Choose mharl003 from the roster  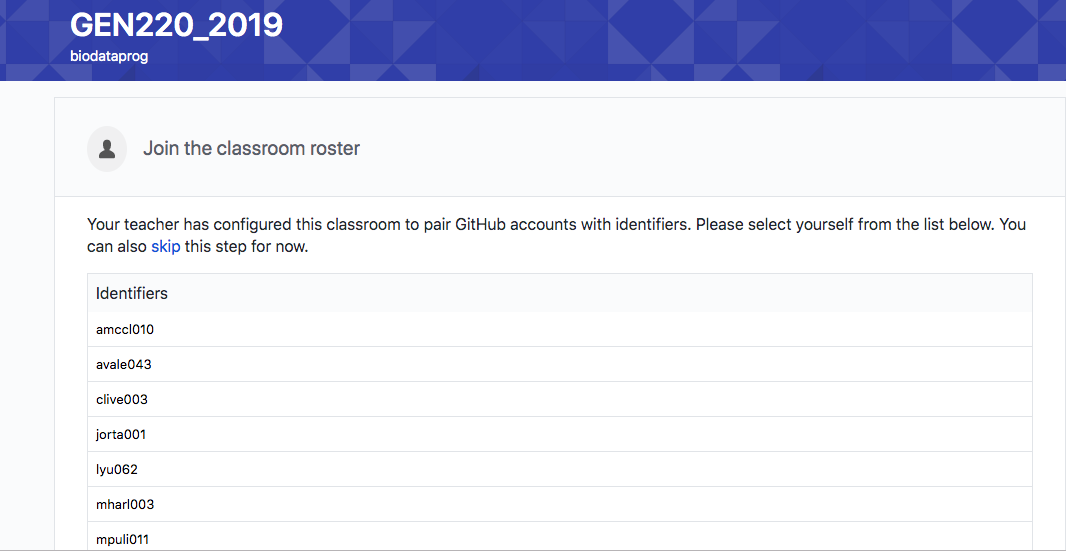point(125,504)
